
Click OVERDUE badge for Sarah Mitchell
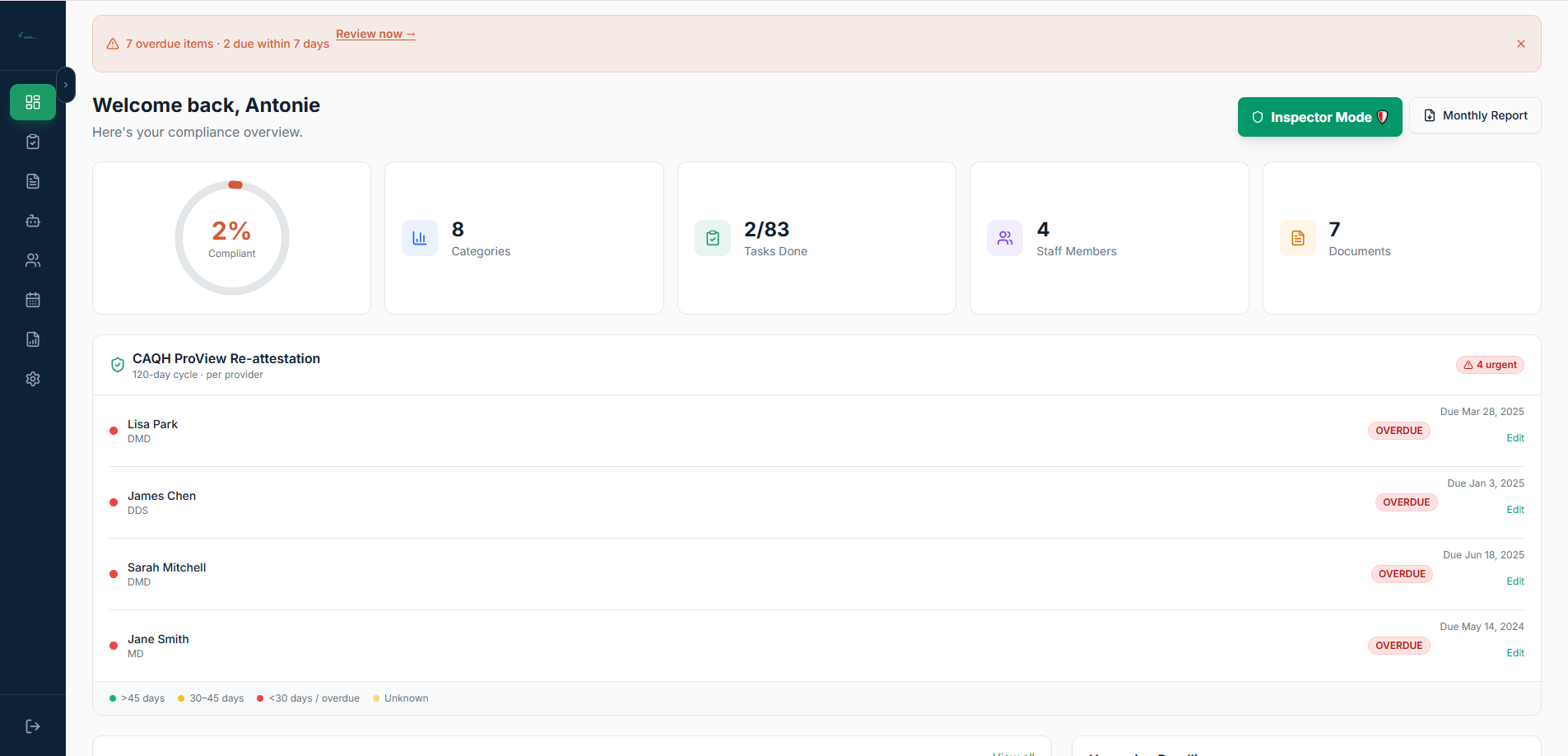[x=1402, y=574]
